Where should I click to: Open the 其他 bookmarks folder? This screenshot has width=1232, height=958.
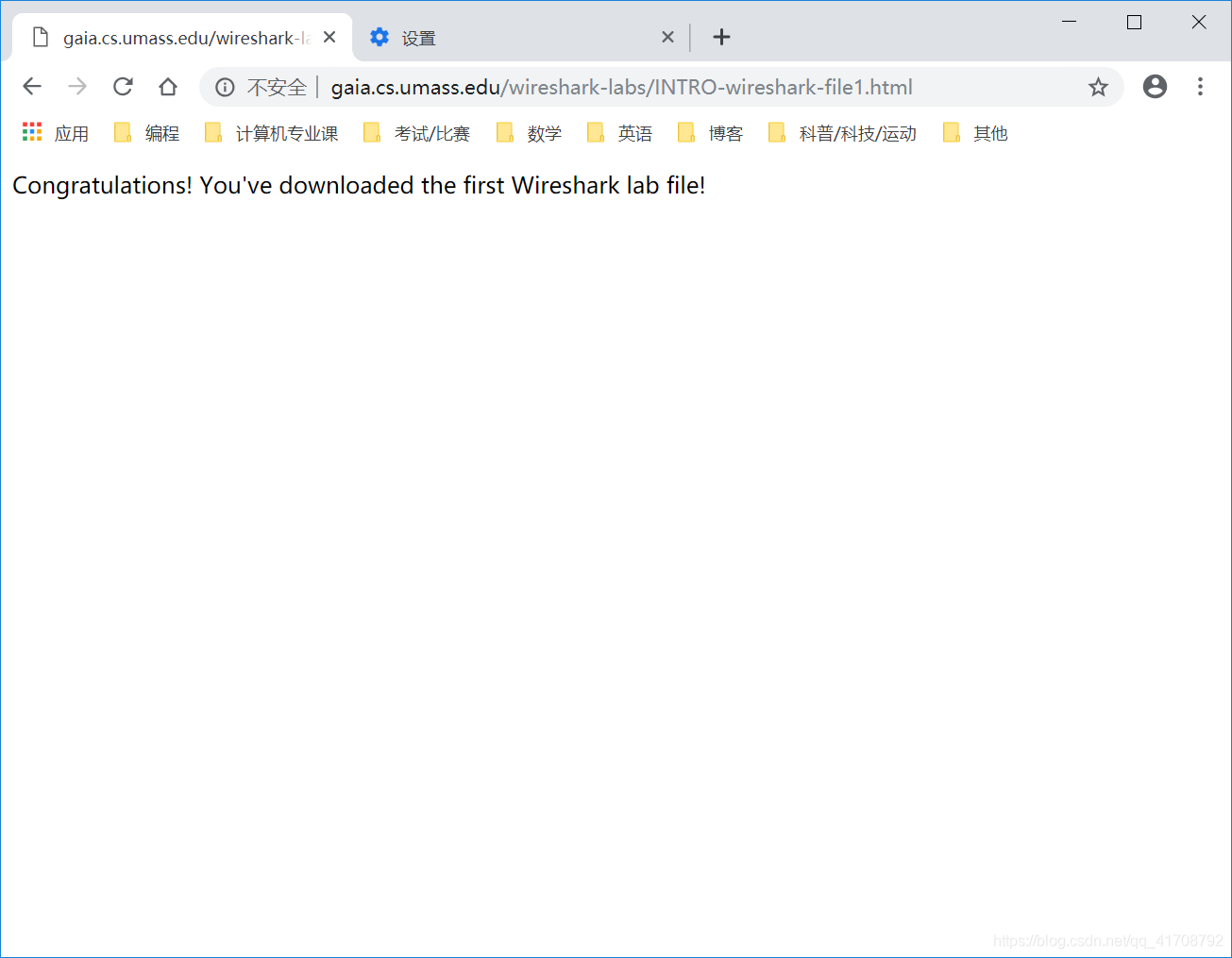click(976, 133)
